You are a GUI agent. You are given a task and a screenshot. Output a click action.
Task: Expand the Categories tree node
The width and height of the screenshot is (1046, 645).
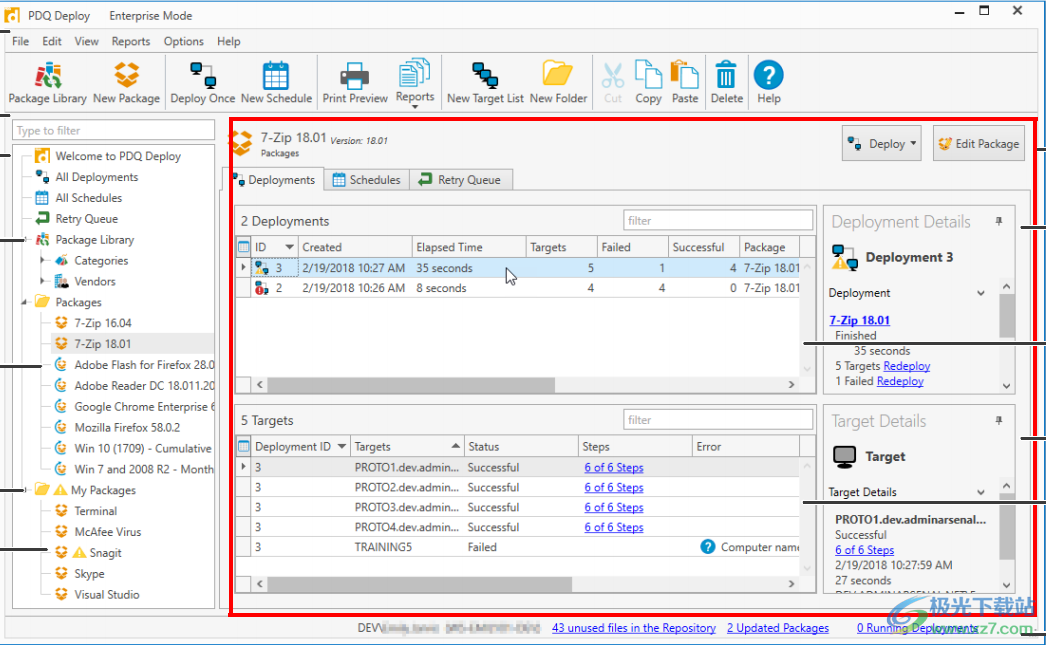[x=42, y=260]
